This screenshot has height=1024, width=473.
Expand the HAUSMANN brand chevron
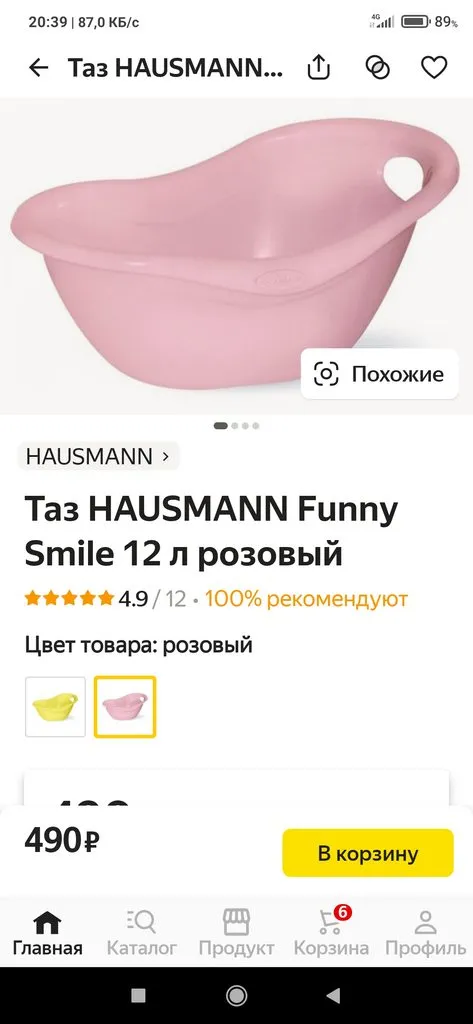click(165, 456)
